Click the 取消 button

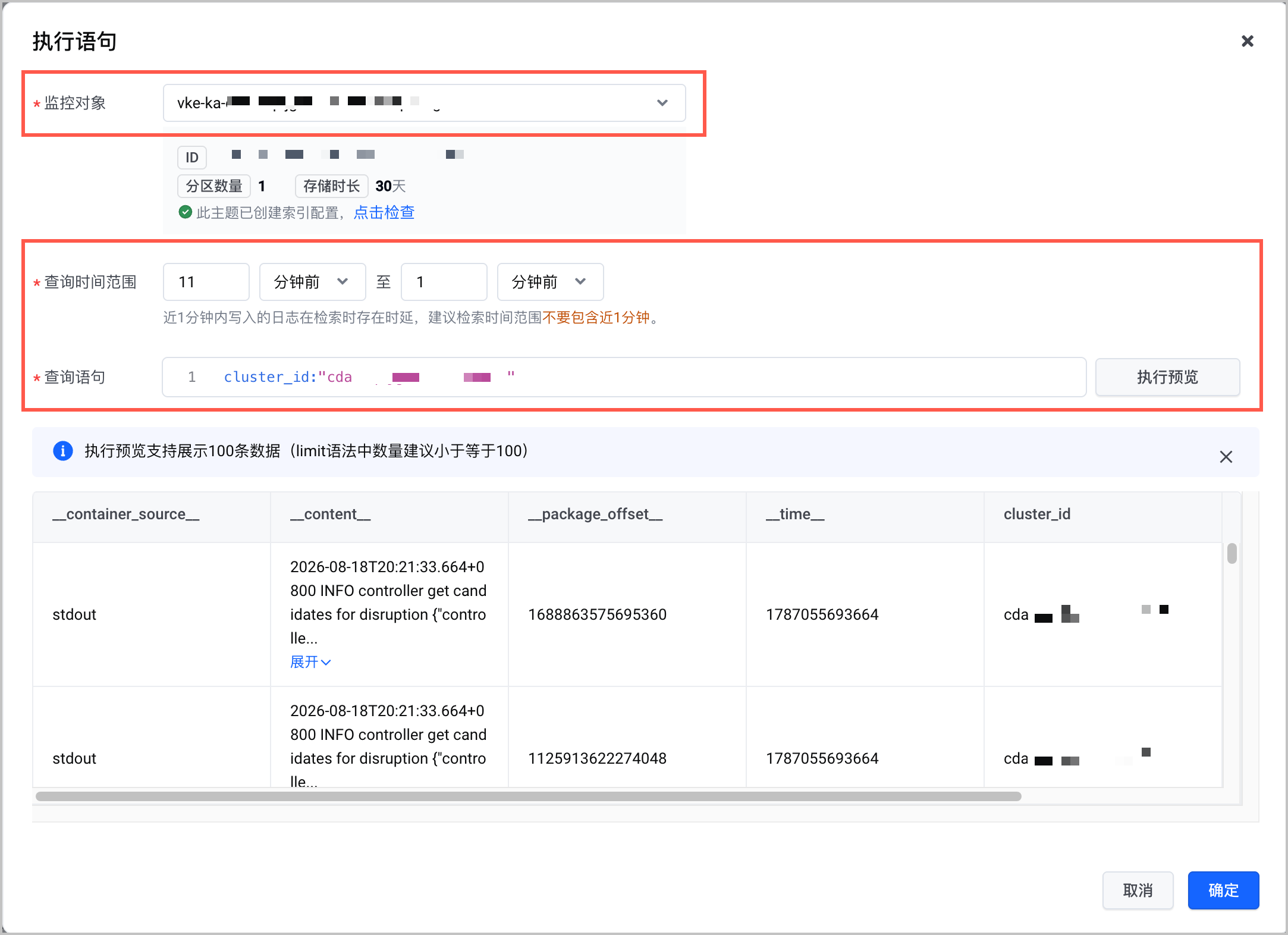(x=1138, y=890)
